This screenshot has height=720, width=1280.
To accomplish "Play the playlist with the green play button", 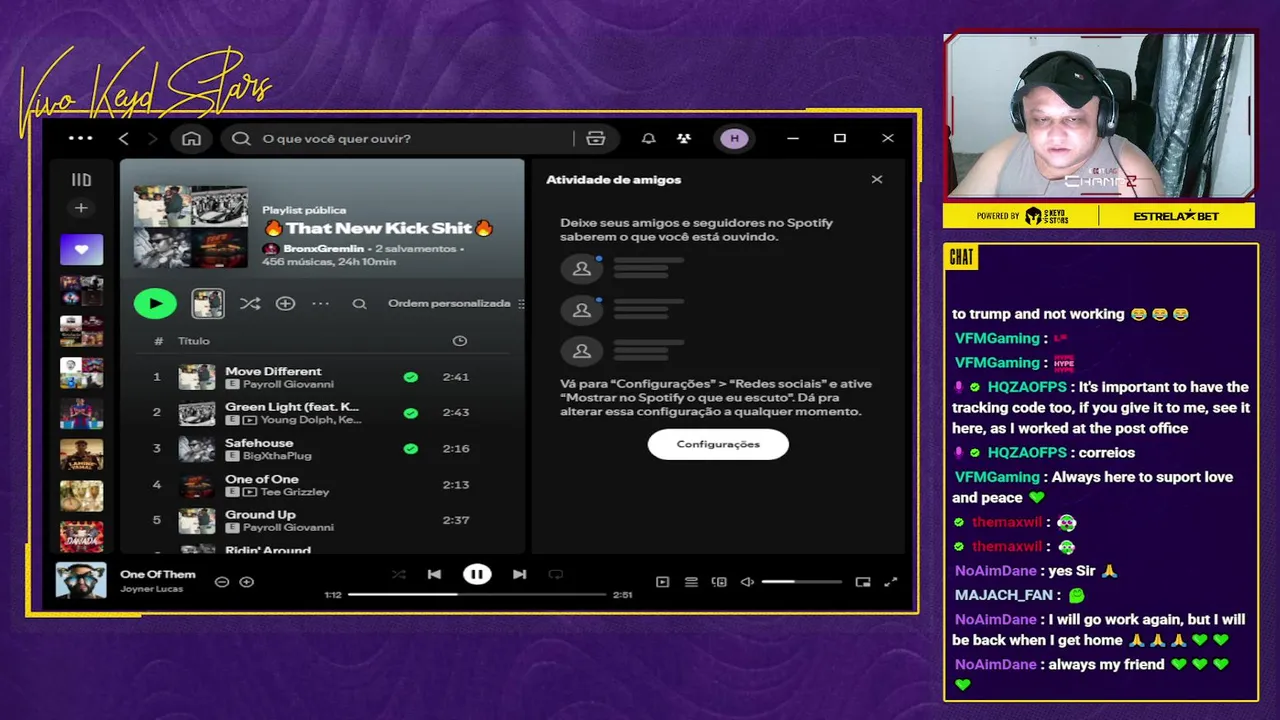I will tap(155, 303).
